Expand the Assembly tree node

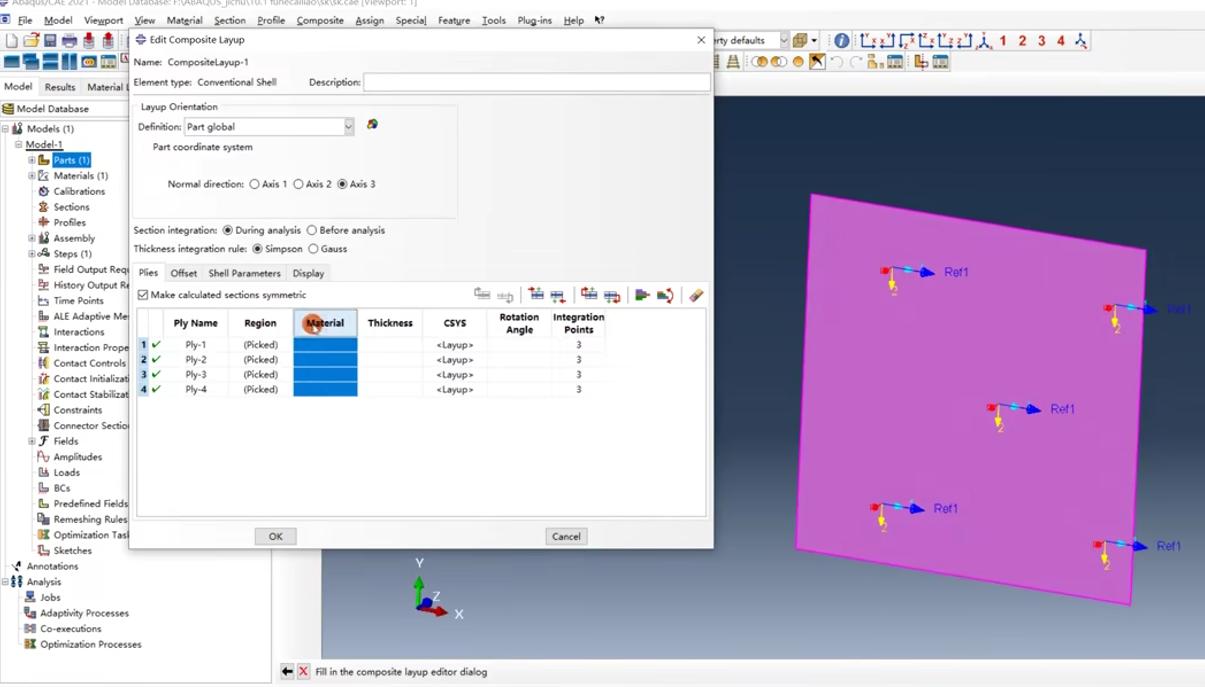(32, 238)
